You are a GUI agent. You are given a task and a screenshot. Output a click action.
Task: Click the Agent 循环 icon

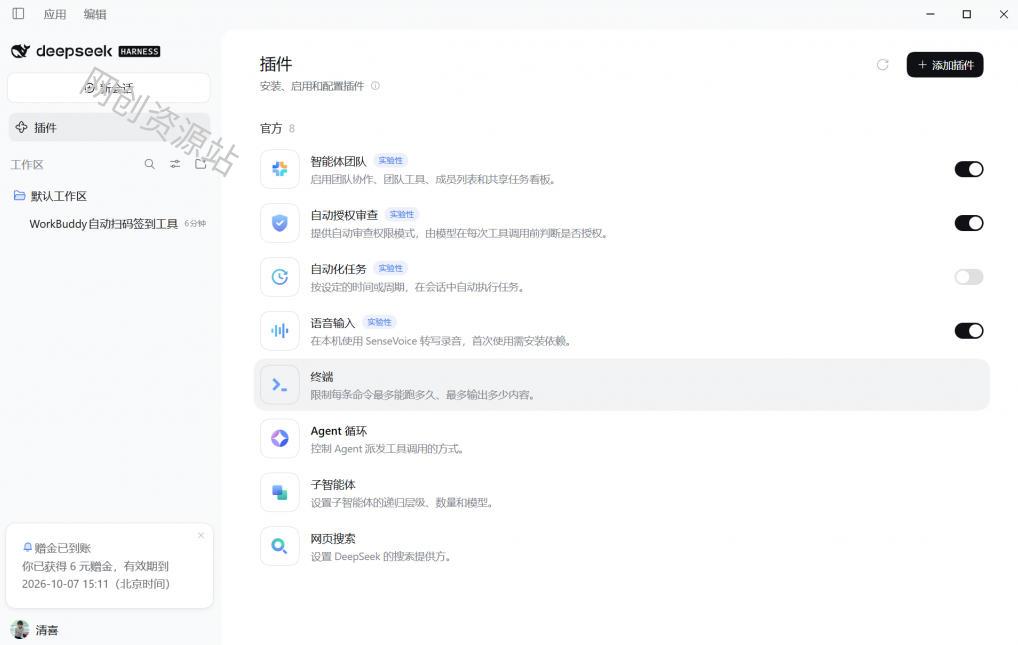280,438
